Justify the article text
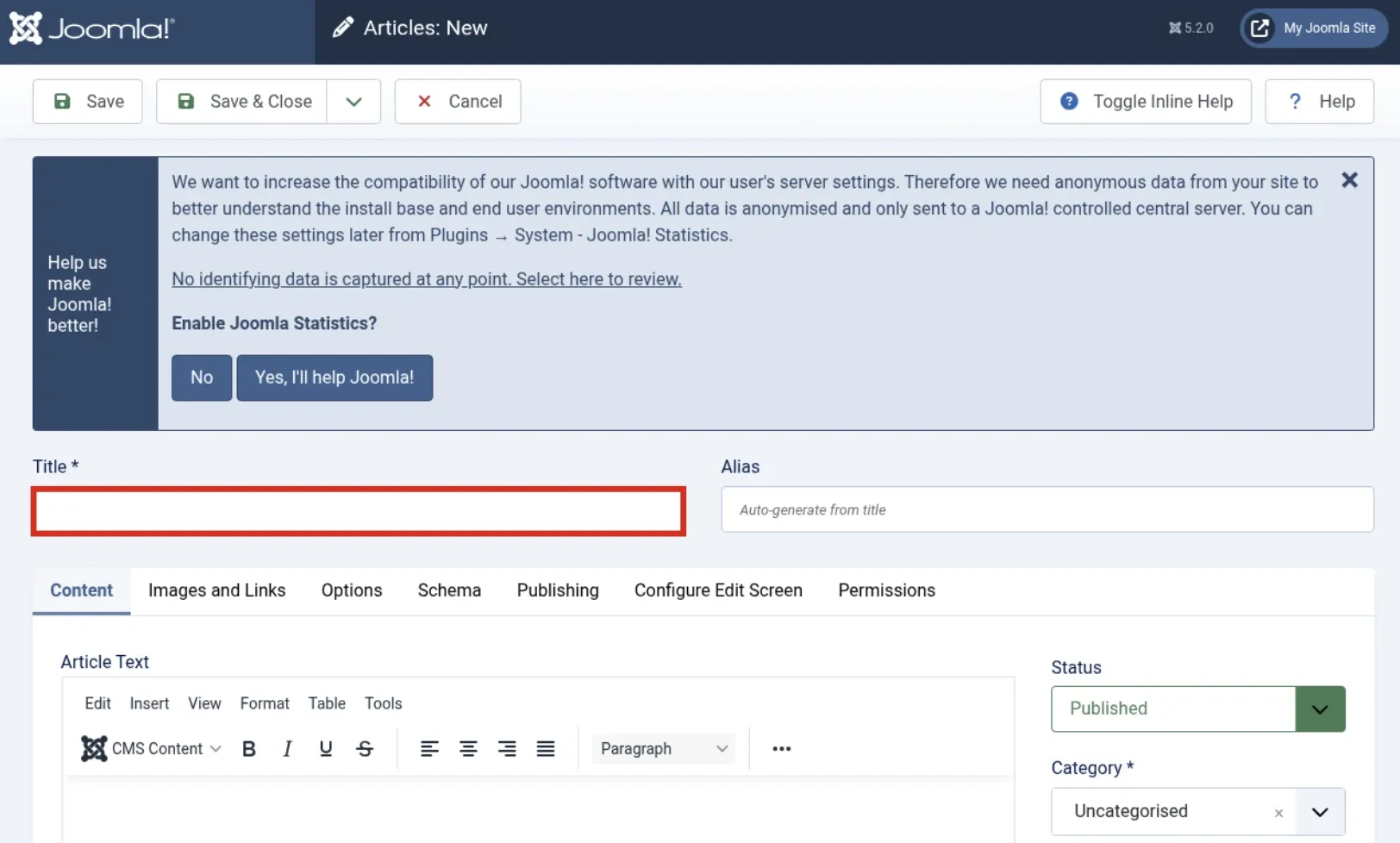The height and width of the screenshot is (843, 1400). pyautogui.click(x=546, y=749)
